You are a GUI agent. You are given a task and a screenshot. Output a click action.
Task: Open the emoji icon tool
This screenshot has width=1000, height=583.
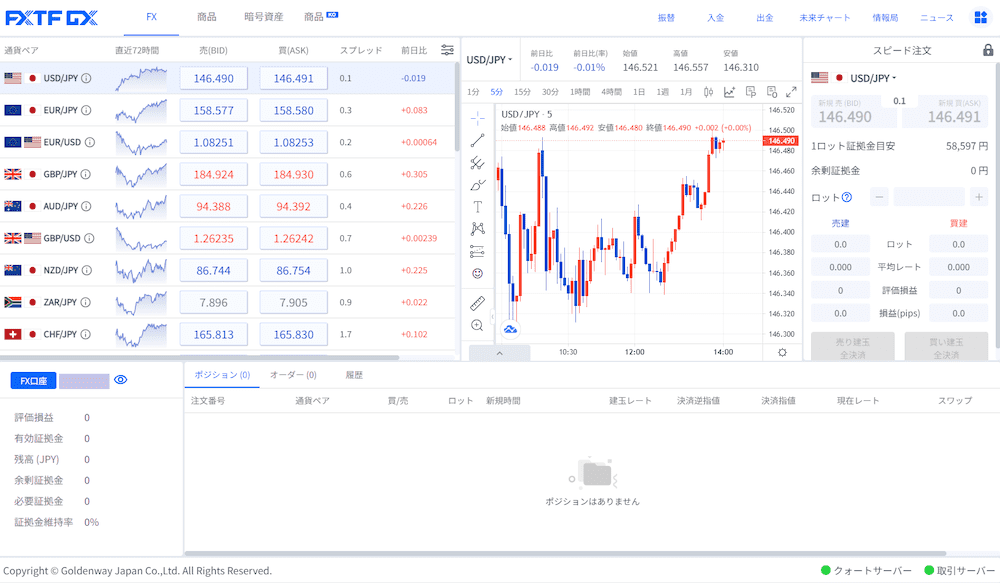477,273
